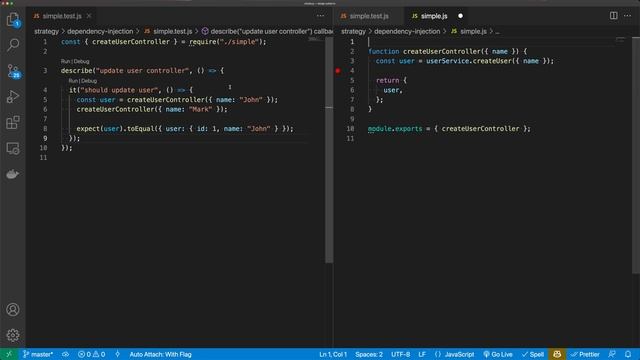This screenshot has height=360, width=640.
Task: Open Remote Explorer in activity bar
Action: coord(13,148)
